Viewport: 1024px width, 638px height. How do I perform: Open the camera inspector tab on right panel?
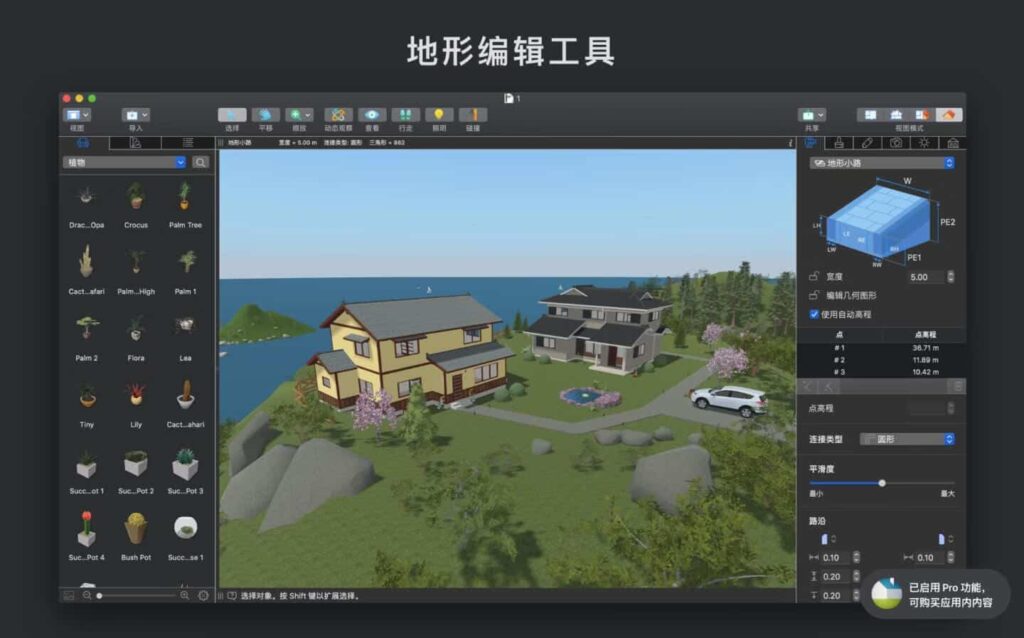point(897,143)
